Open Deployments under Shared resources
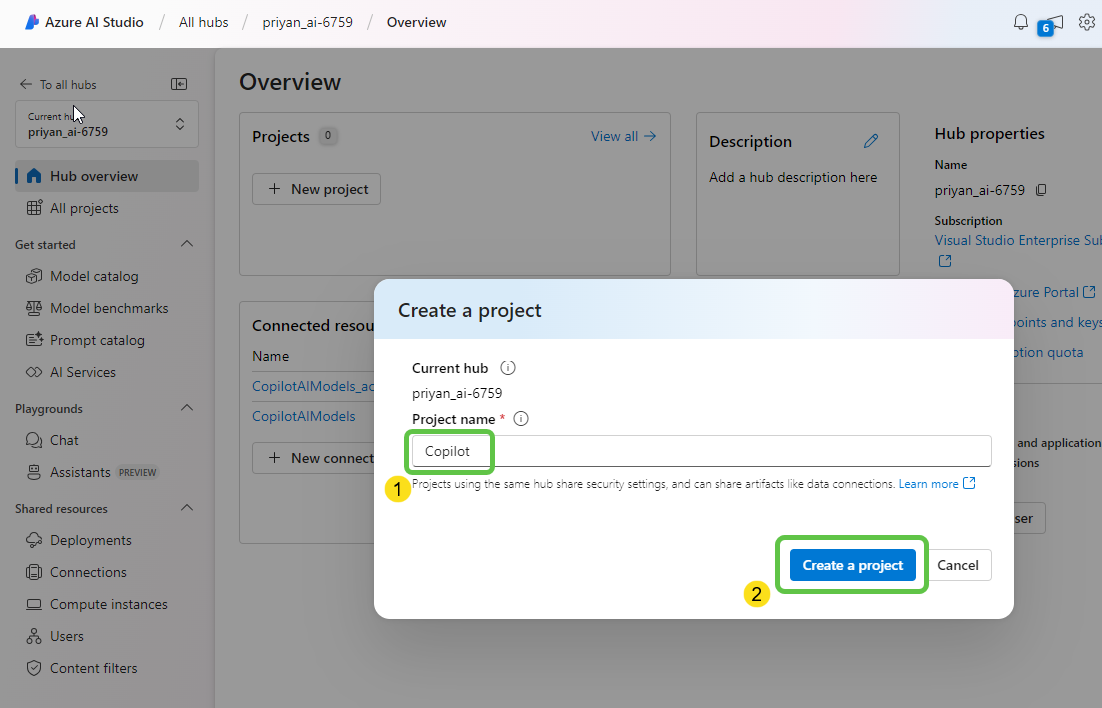The width and height of the screenshot is (1102, 708). click(x=91, y=540)
